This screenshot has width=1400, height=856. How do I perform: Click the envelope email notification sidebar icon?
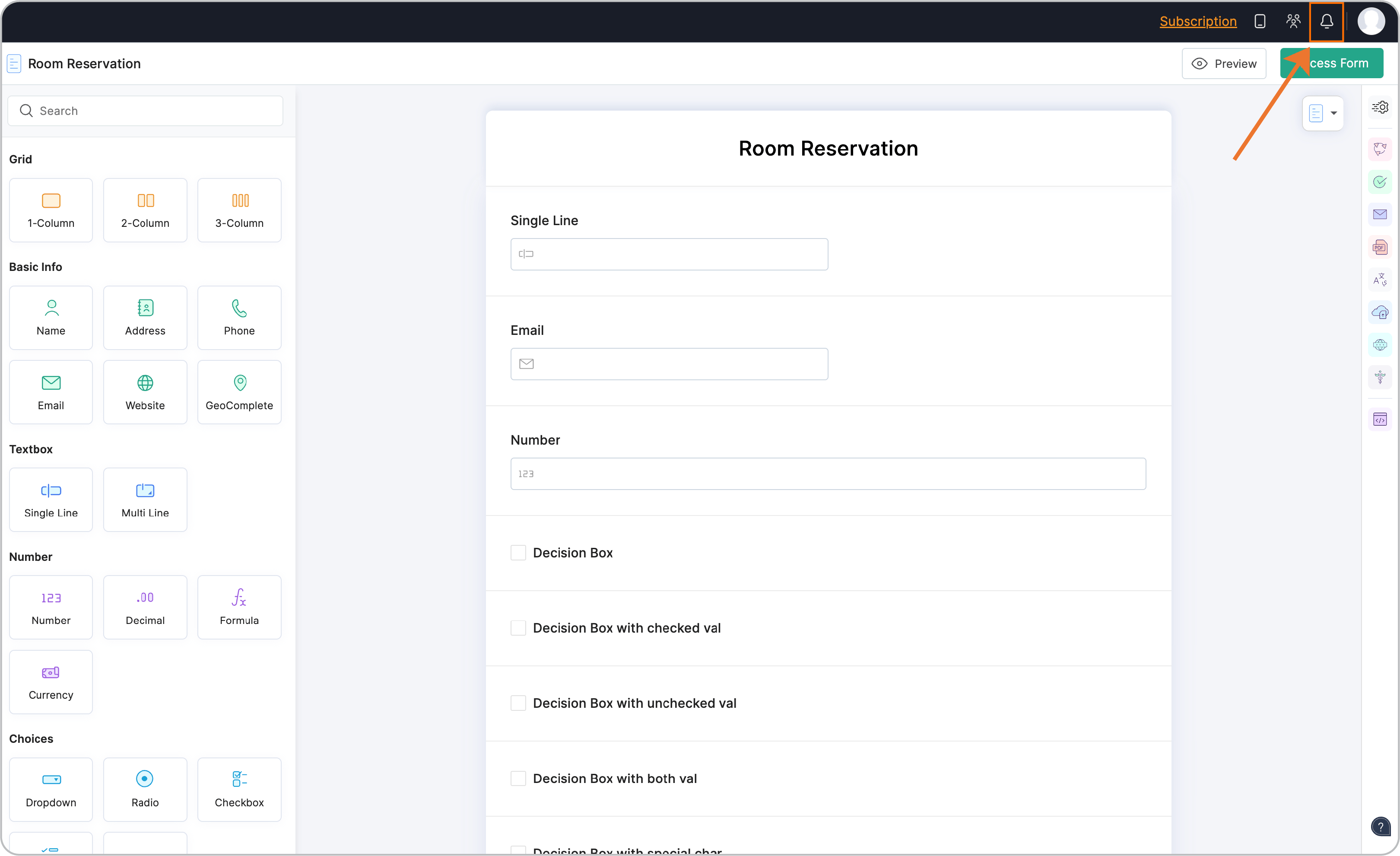point(1380,214)
